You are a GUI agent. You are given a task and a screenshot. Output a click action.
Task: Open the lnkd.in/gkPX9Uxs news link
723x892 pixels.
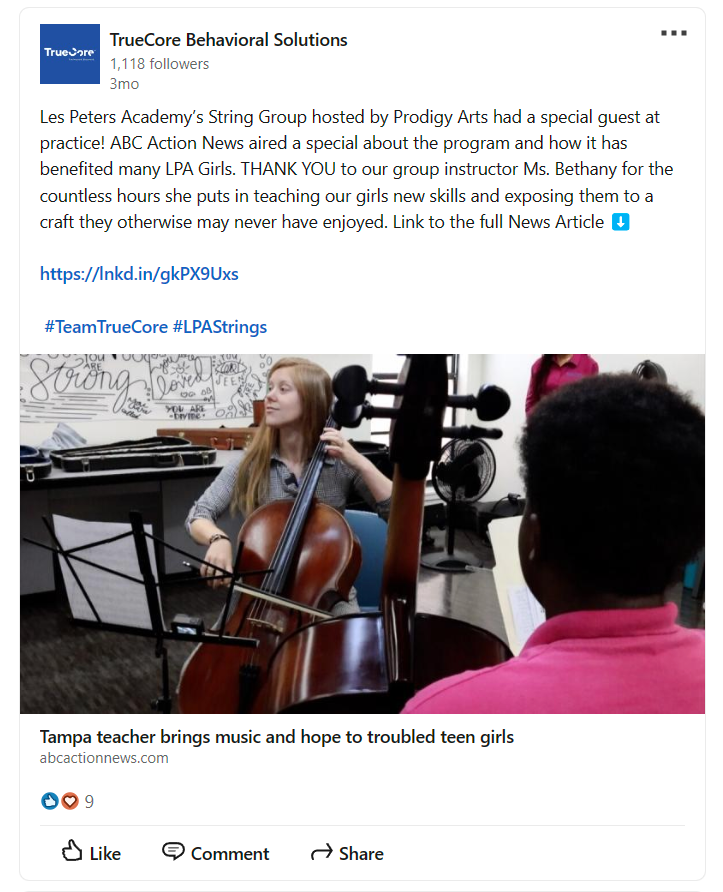(x=139, y=274)
